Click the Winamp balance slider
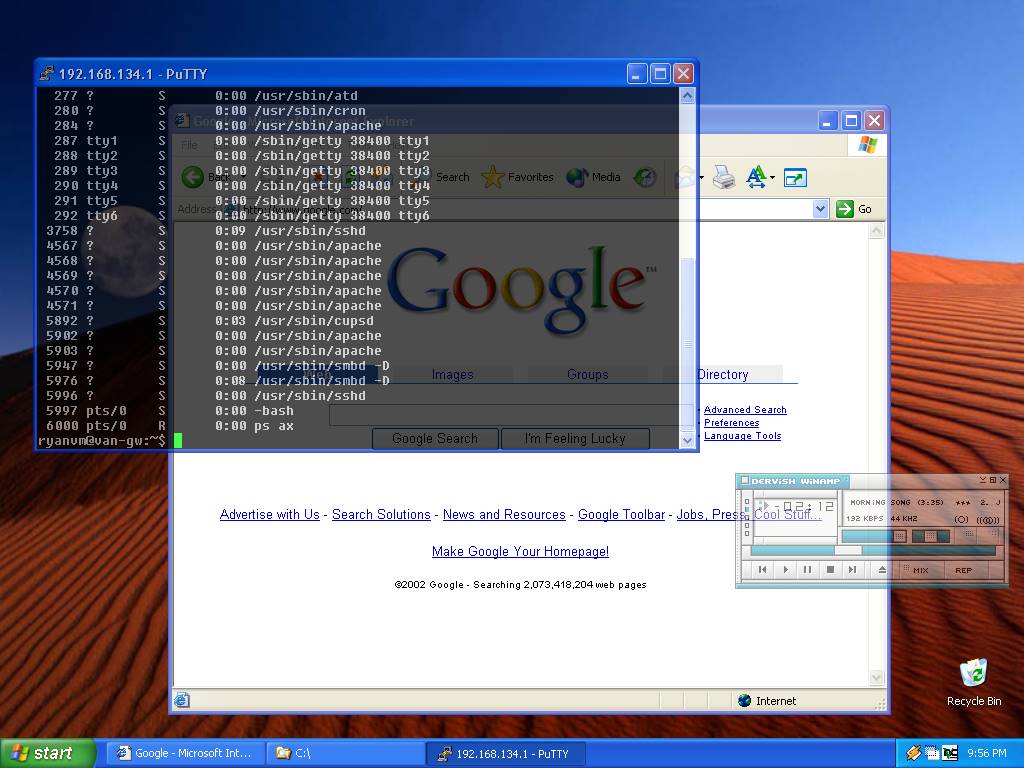Image resolution: width=1024 pixels, height=768 pixels. click(x=931, y=536)
